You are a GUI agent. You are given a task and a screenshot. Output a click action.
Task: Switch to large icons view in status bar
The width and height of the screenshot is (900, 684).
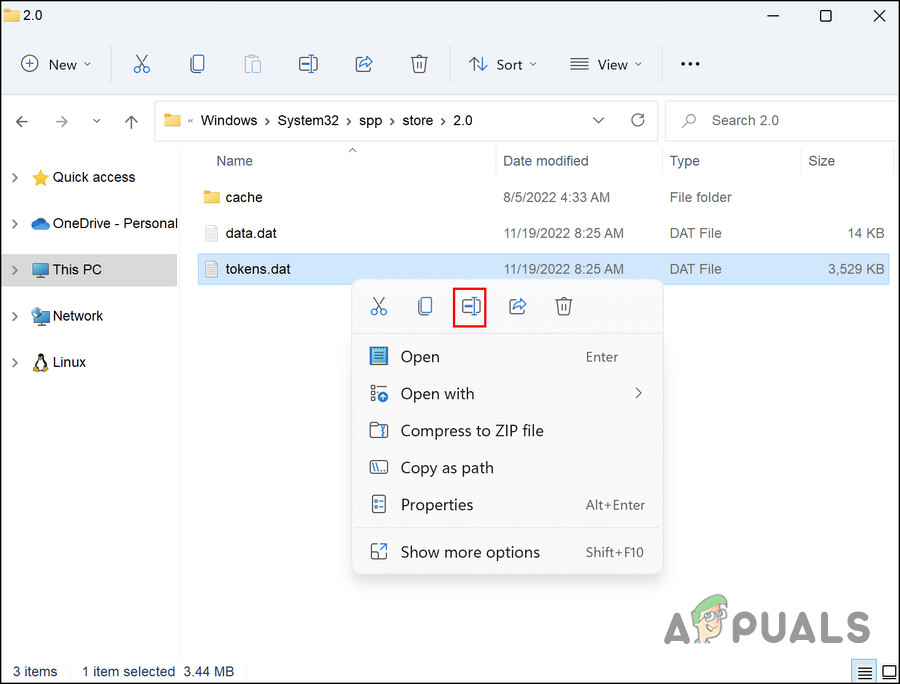tap(889, 671)
